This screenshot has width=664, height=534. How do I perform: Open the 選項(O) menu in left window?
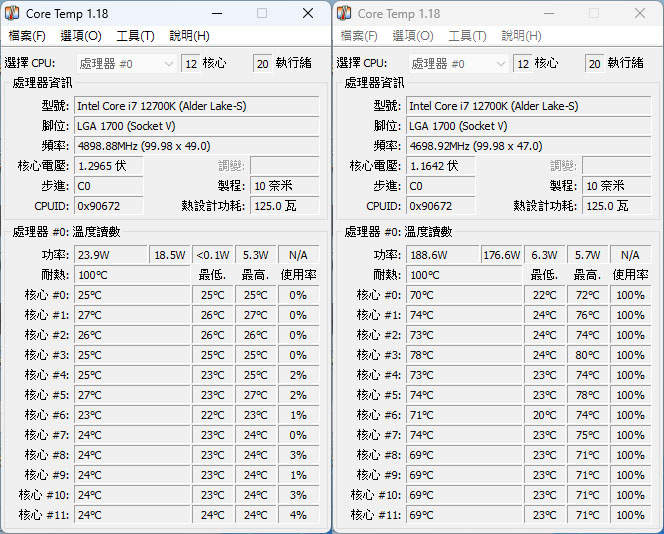click(x=81, y=36)
